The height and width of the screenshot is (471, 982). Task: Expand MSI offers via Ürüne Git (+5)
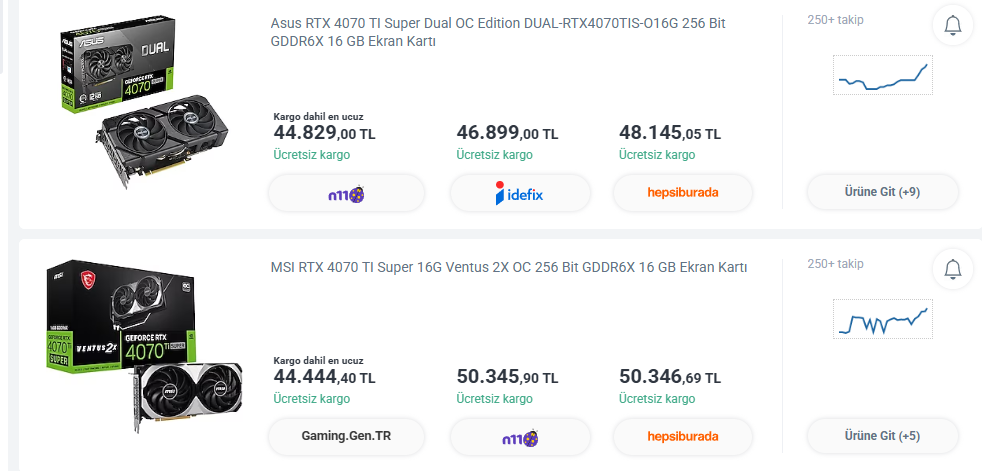(882, 436)
